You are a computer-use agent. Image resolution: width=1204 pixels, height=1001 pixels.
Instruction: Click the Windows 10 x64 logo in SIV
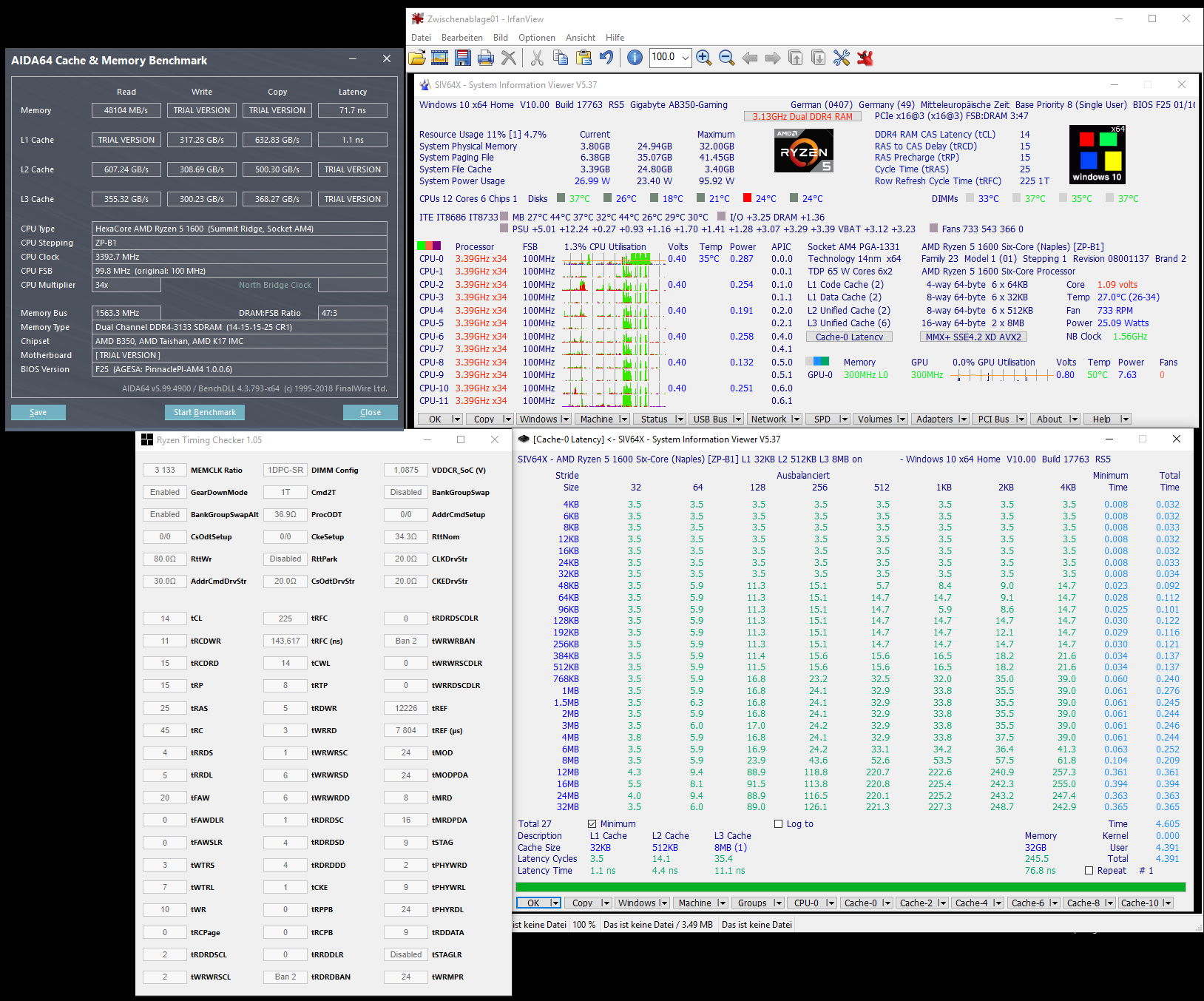pyautogui.click(x=1098, y=154)
